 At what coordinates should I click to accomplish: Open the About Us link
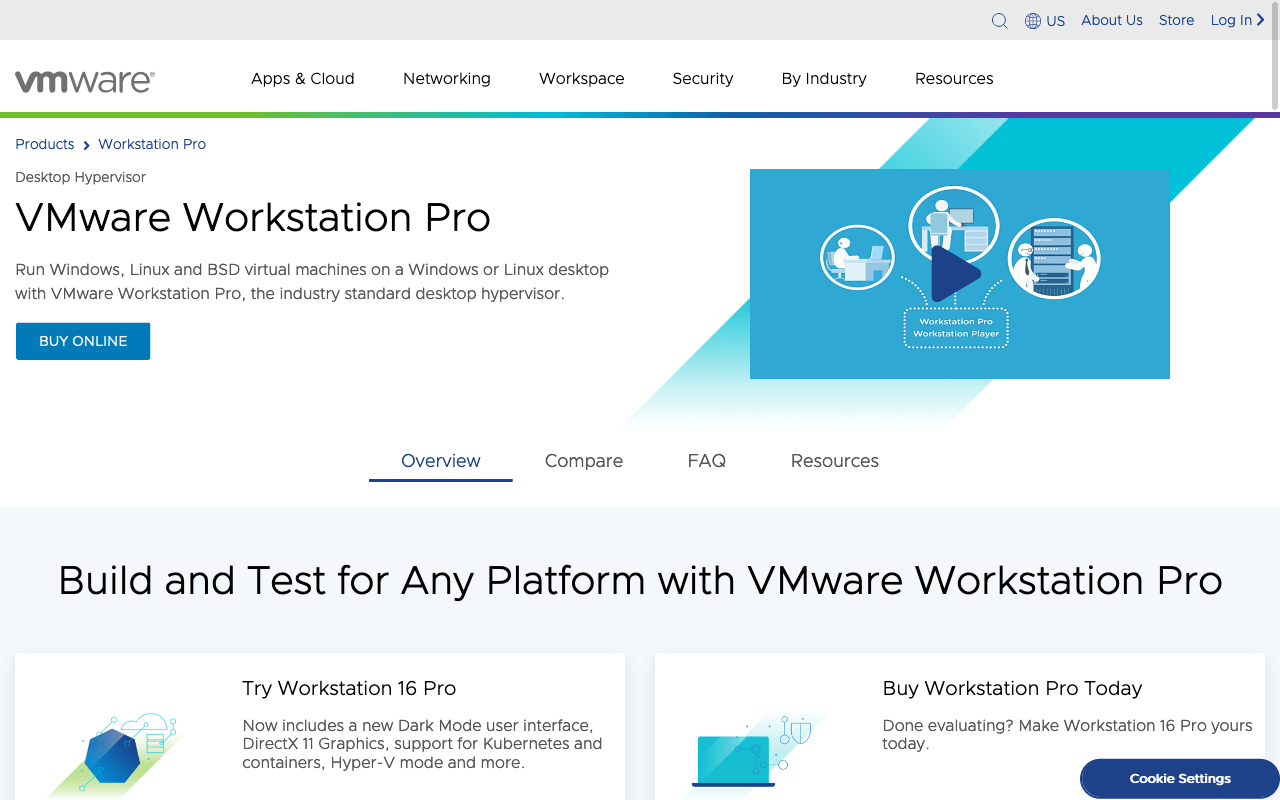click(1112, 20)
